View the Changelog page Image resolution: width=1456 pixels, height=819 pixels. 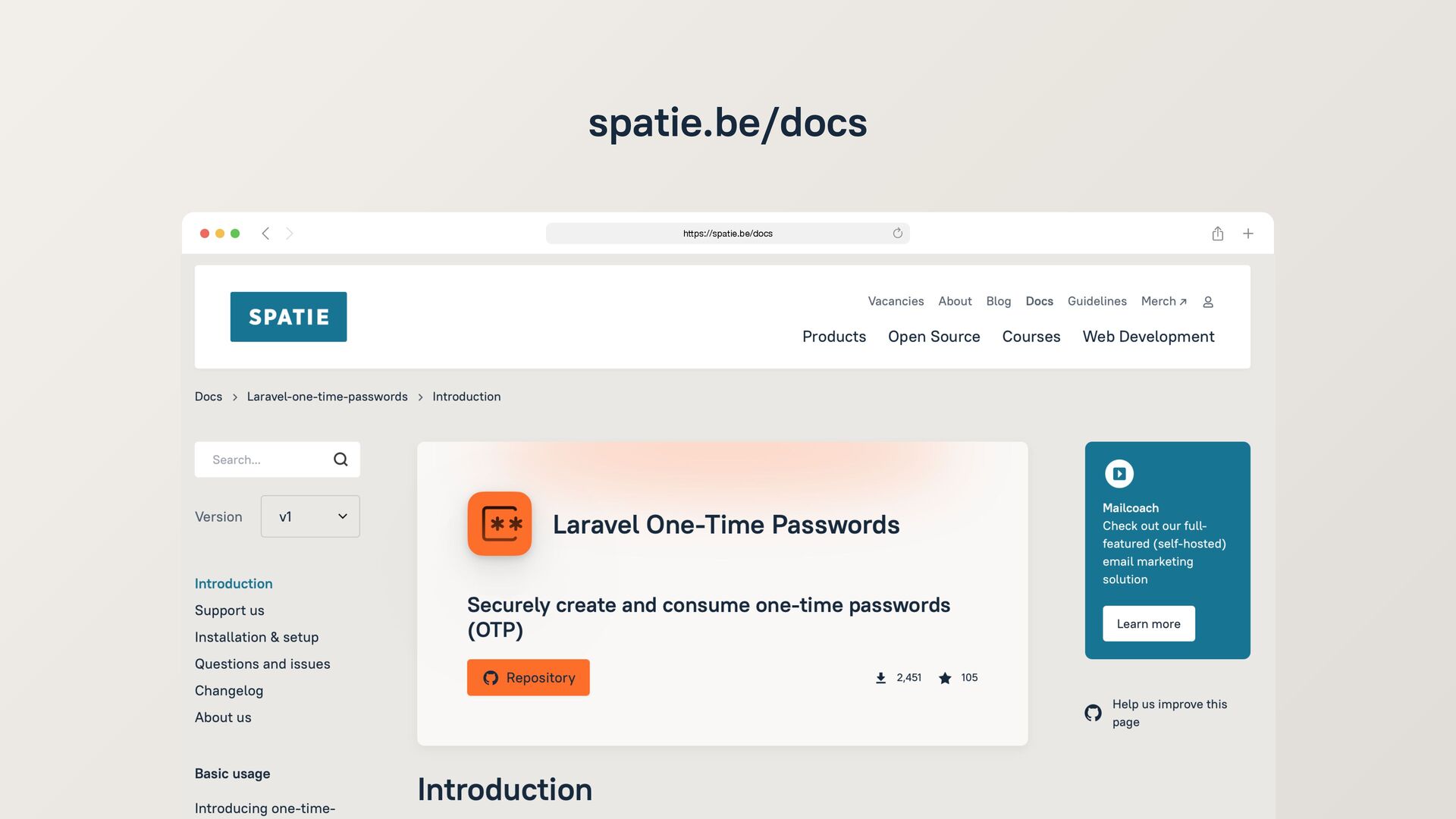229,691
